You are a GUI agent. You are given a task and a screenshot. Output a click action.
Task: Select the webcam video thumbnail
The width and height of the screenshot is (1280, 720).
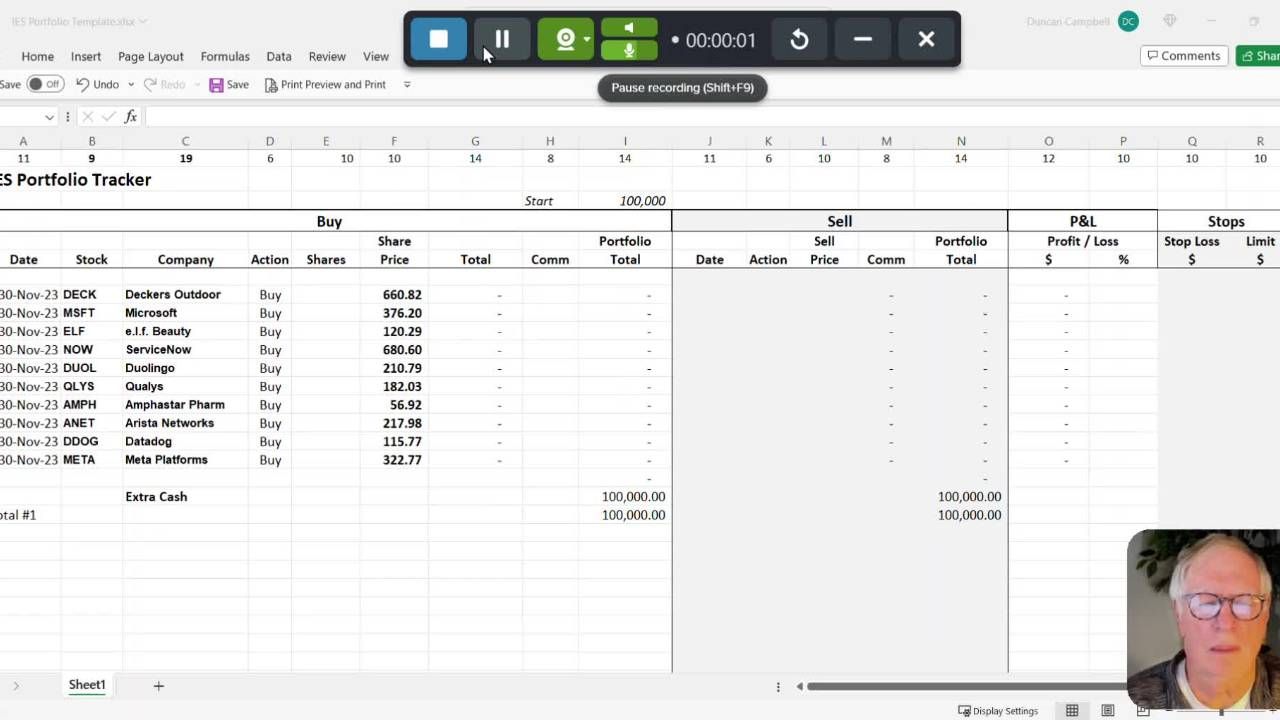[1203, 620]
